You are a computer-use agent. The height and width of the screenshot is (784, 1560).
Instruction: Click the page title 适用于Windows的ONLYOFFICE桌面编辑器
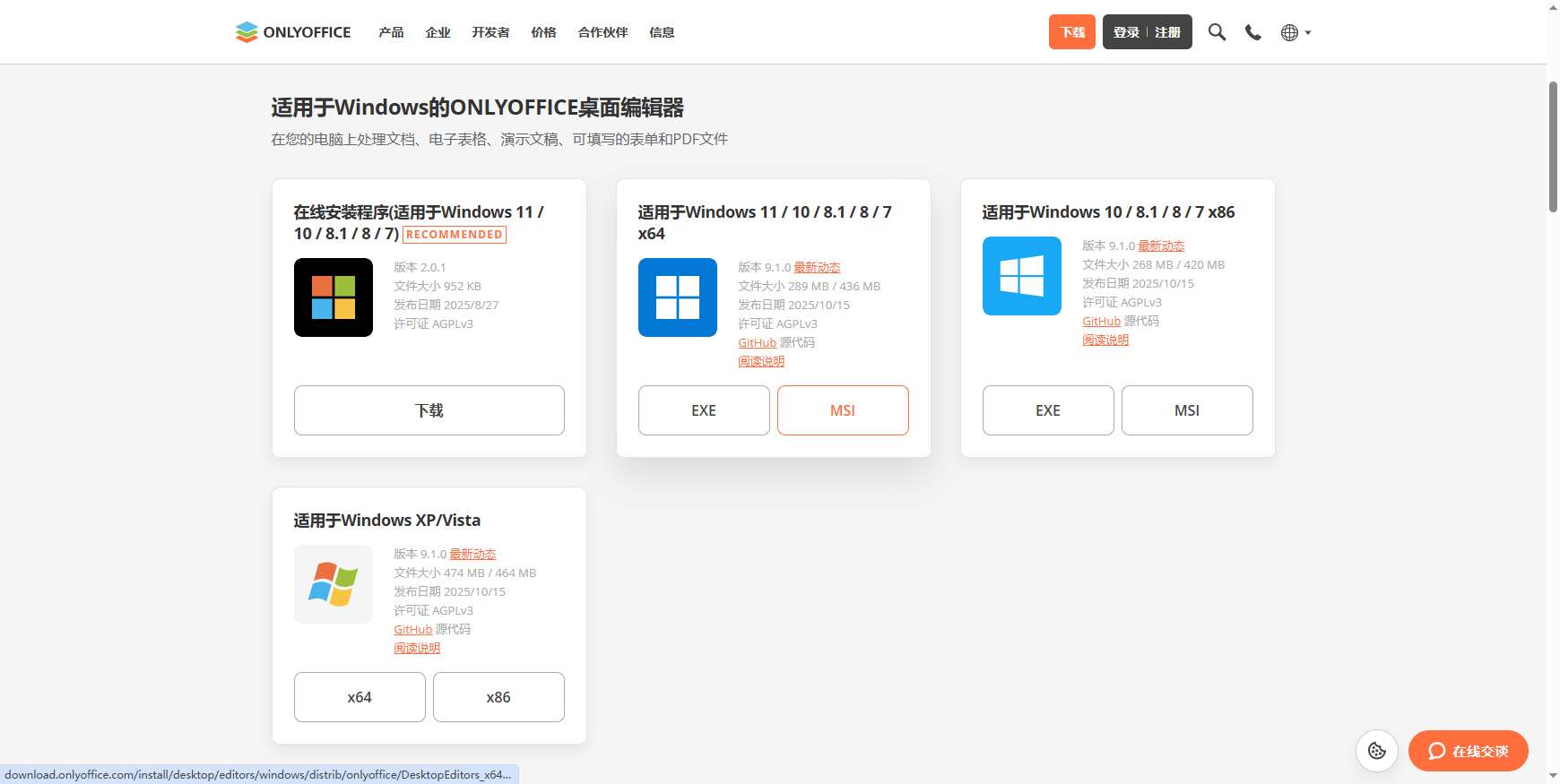pyautogui.click(x=478, y=108)
